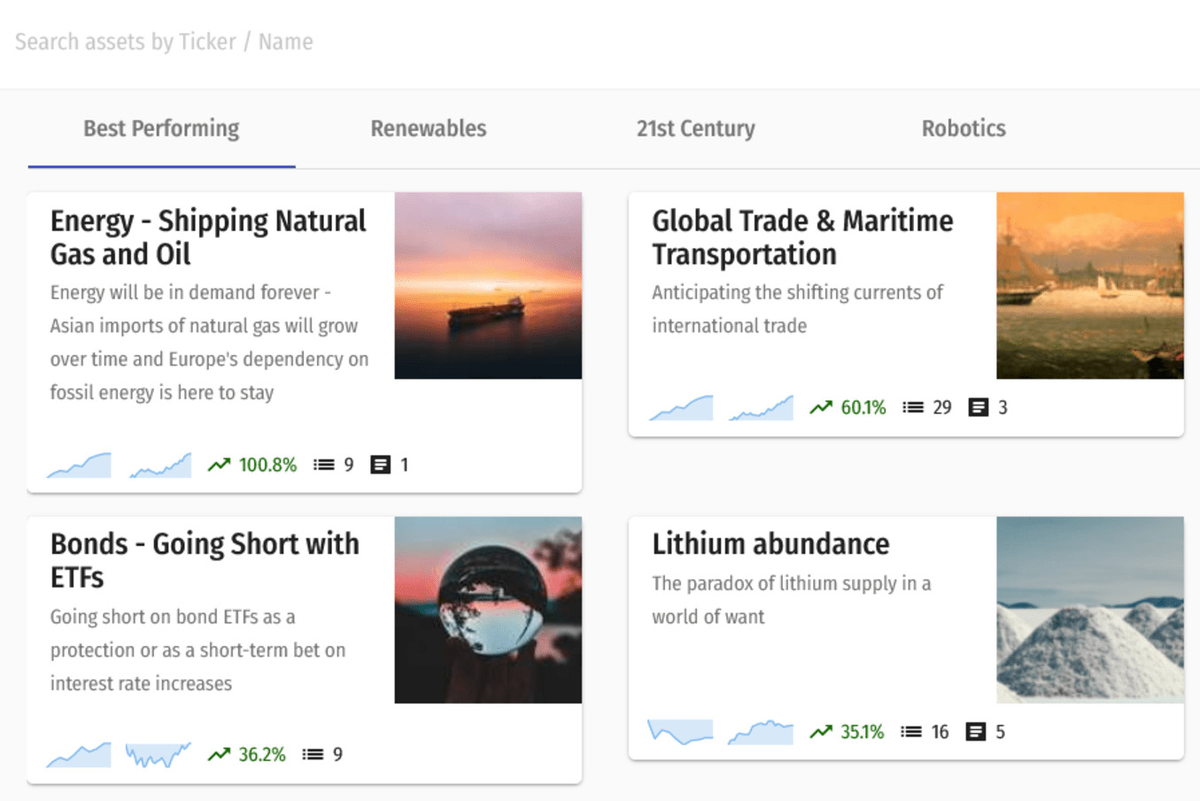Click first sparkline chart in Bonds card

coord(79,755)
